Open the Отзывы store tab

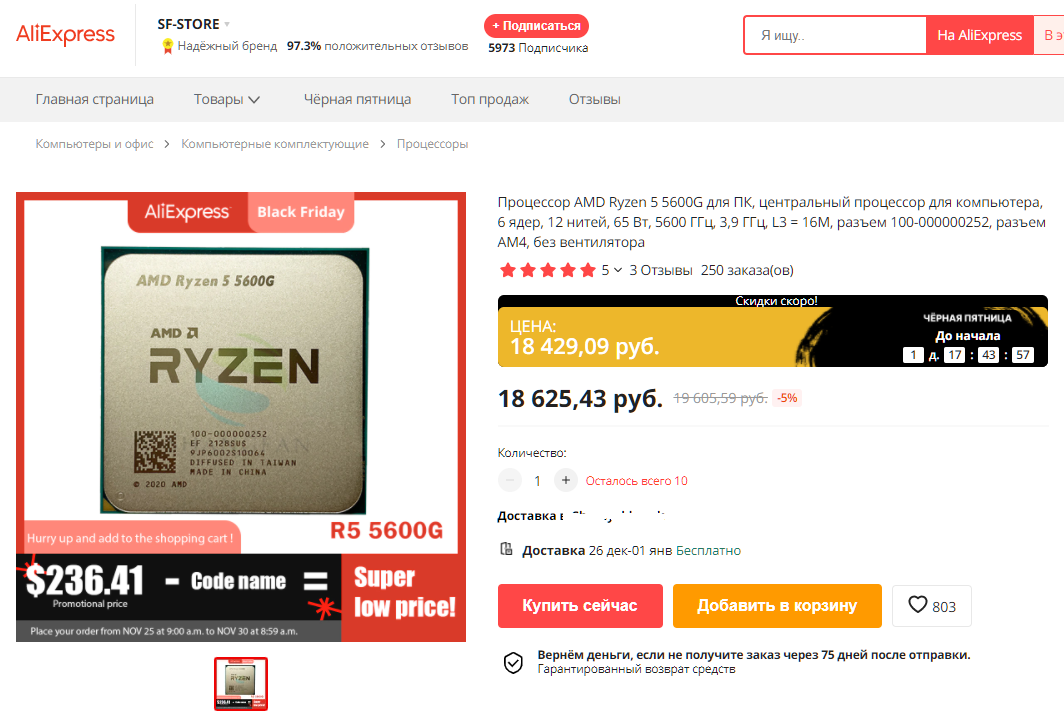click(594, 99)
